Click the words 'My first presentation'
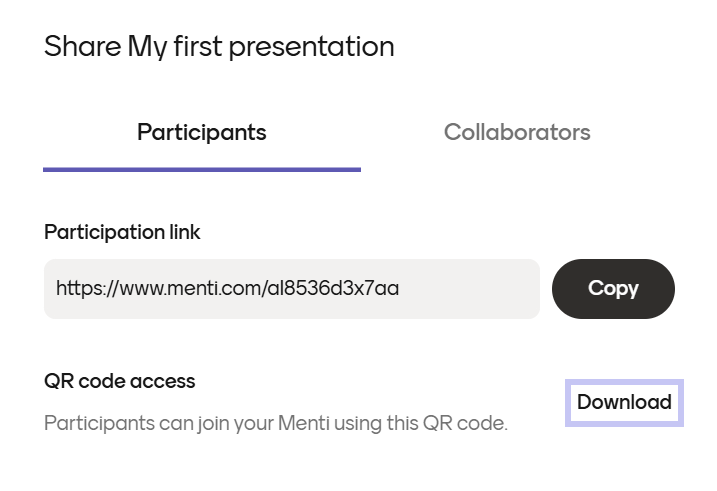This screenshot has width=717, height=491. (261, 46)
